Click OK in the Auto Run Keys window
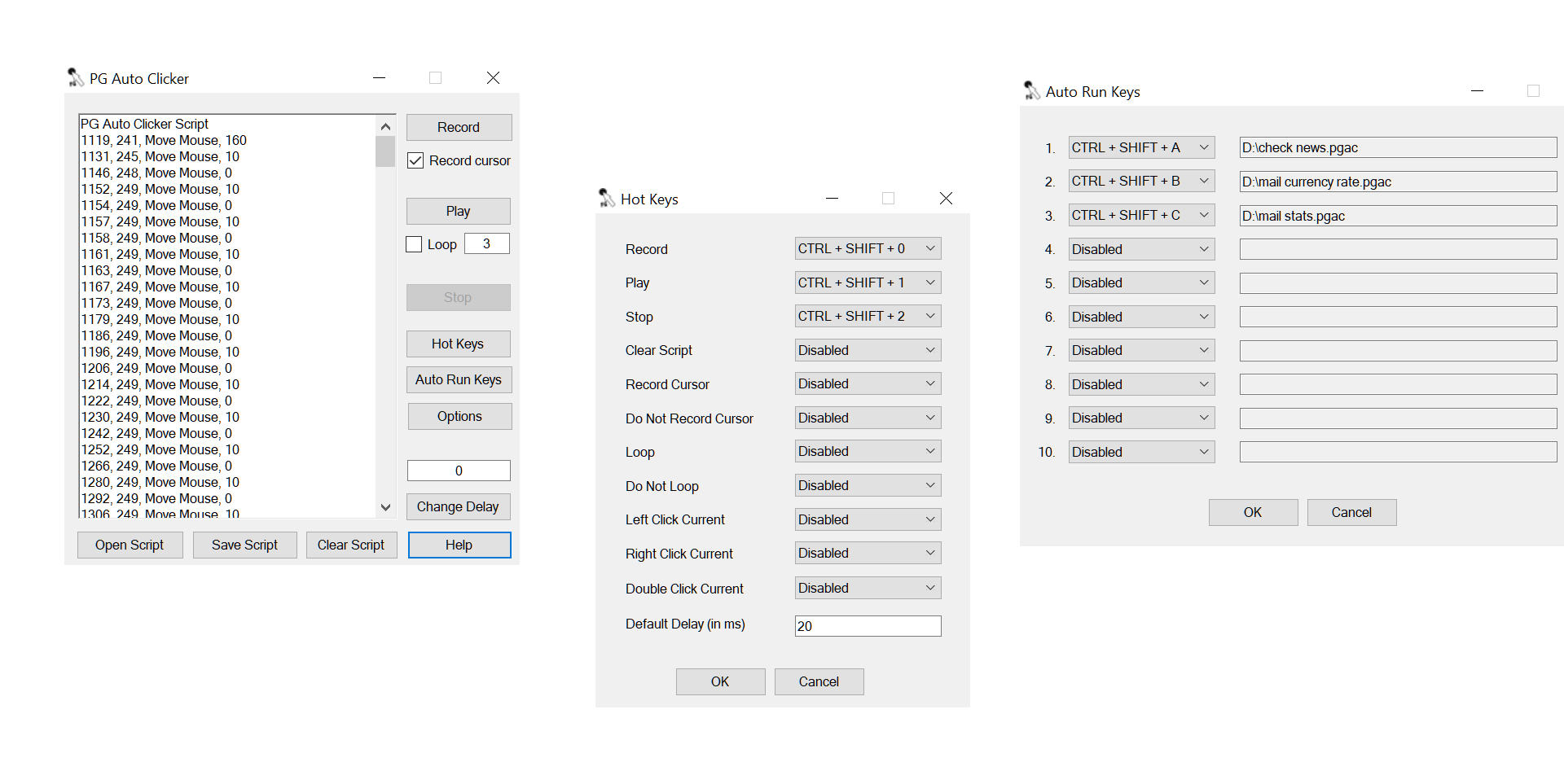The width and height of the screenshot is (1564, 784). point(1253,512)
